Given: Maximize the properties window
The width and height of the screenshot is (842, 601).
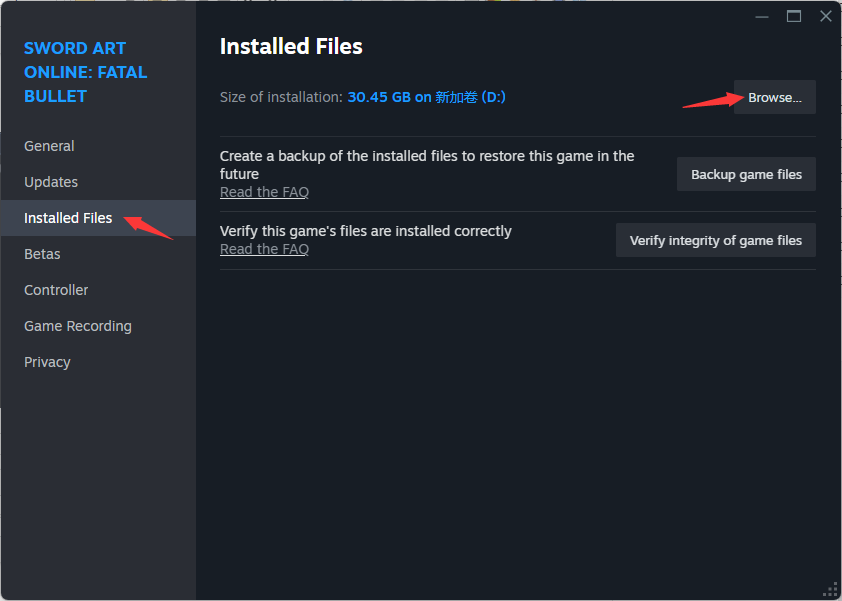Looking at the screenshot, I should point(794,17).
